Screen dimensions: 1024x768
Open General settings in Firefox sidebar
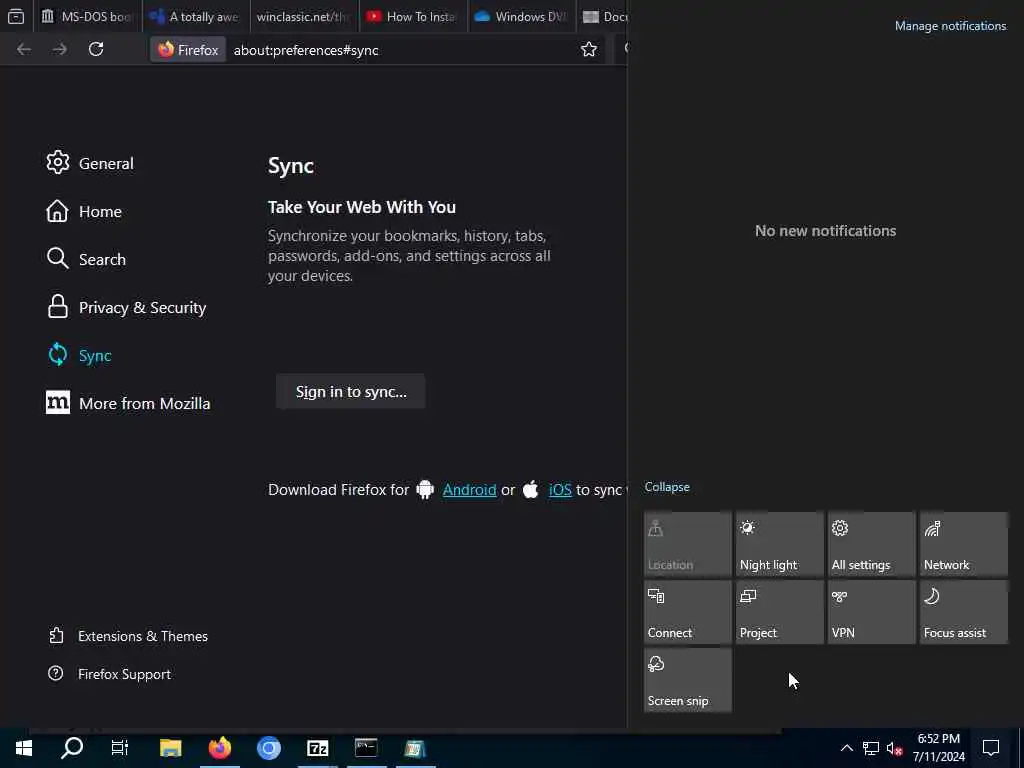pyautogui.click(x=90, y=163)
